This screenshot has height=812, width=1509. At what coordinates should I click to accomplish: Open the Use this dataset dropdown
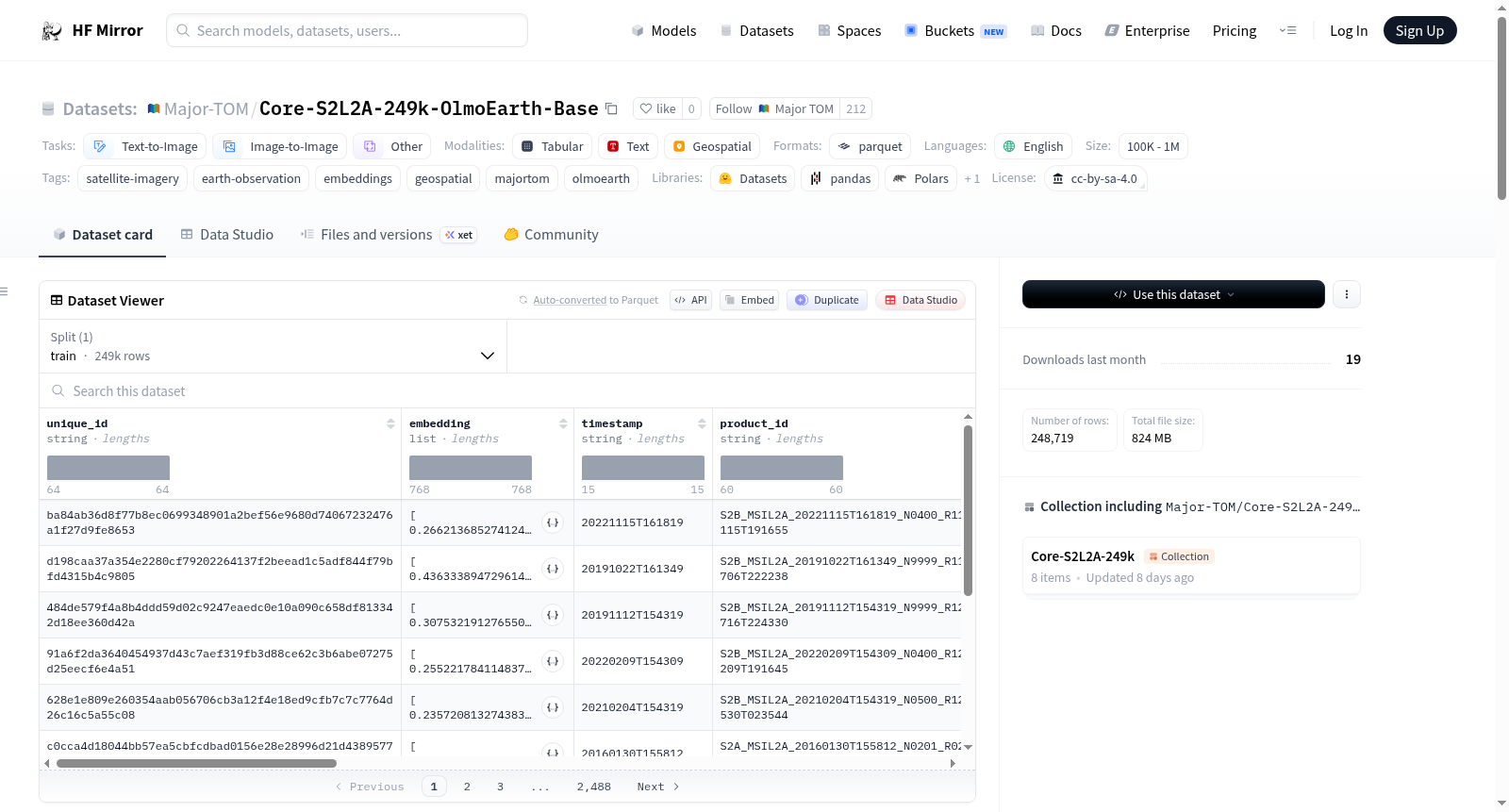(x=1173, y=294)
